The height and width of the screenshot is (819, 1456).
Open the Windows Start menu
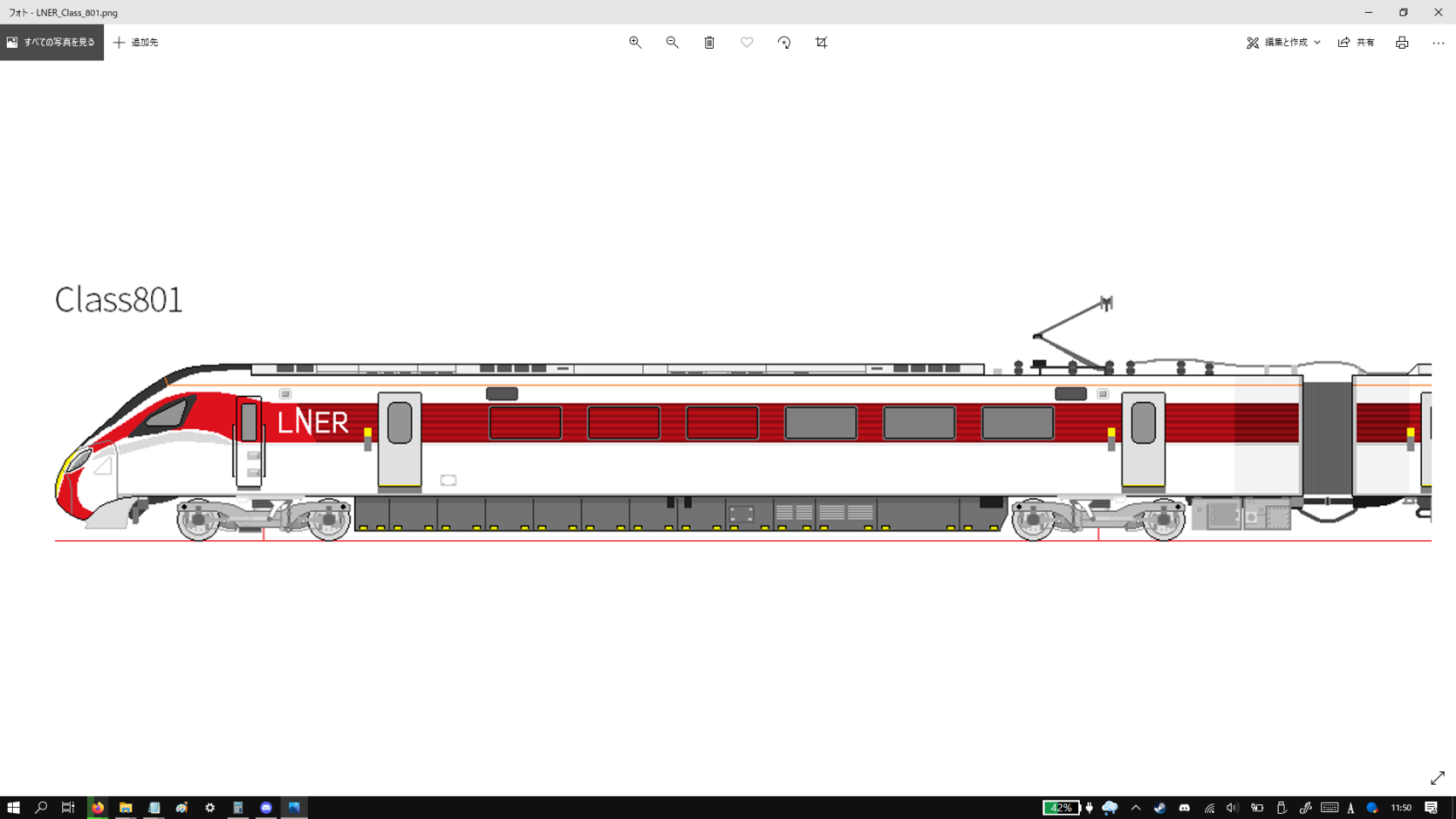pyautogui.click(x=14, y=807)
